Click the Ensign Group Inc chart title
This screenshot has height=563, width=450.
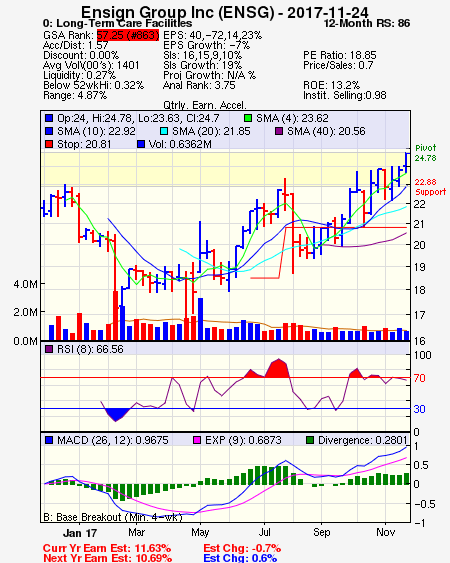point(225,13)
